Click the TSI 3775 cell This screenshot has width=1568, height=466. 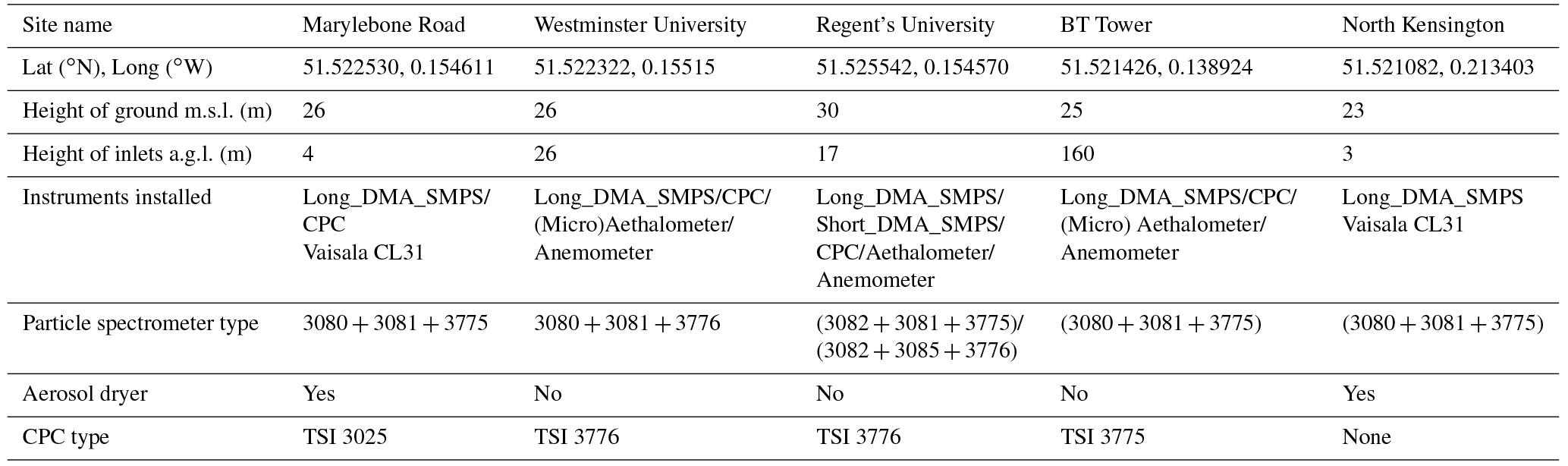point(1102,437)
